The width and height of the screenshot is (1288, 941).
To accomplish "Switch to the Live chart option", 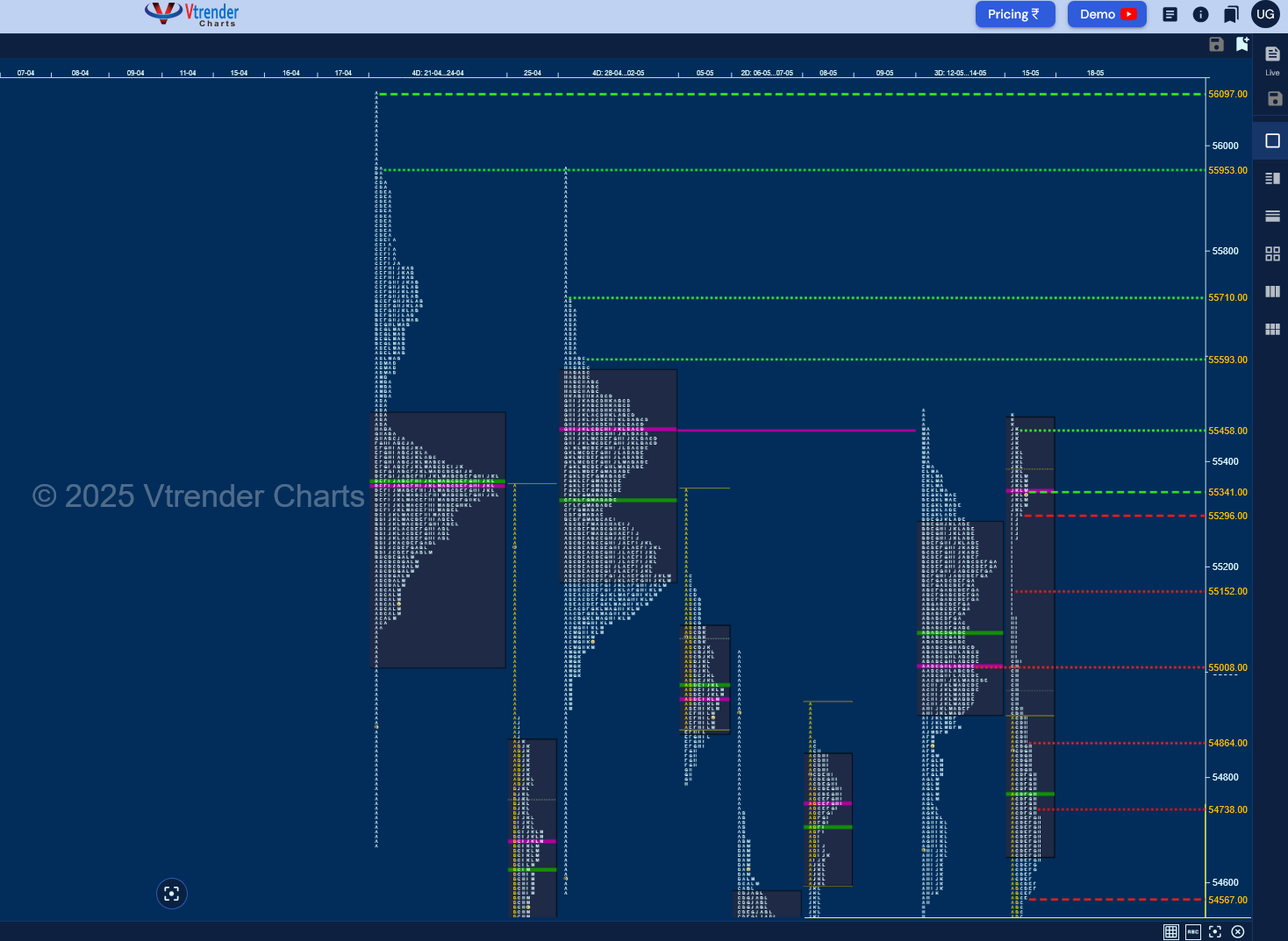I will (x=1272, y=60).
